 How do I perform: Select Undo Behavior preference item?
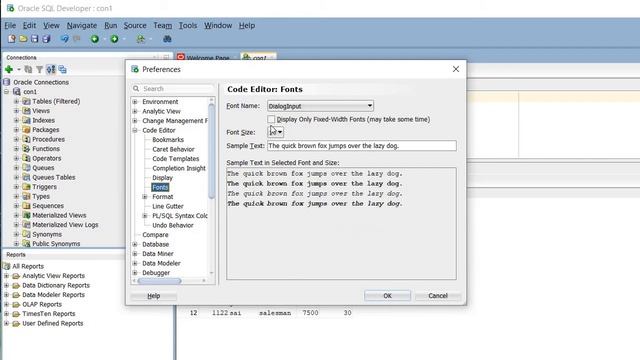[x=173, y=225]
